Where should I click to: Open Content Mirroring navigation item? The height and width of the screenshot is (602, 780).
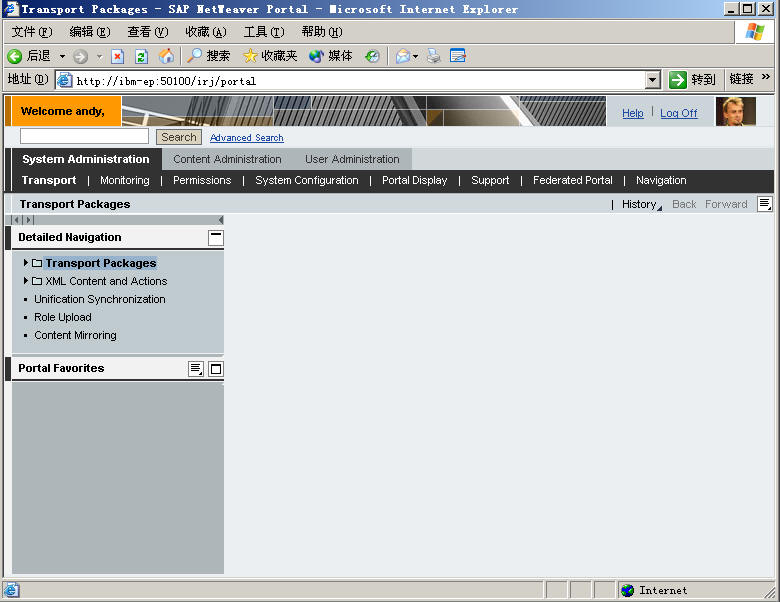click(75, 335)
